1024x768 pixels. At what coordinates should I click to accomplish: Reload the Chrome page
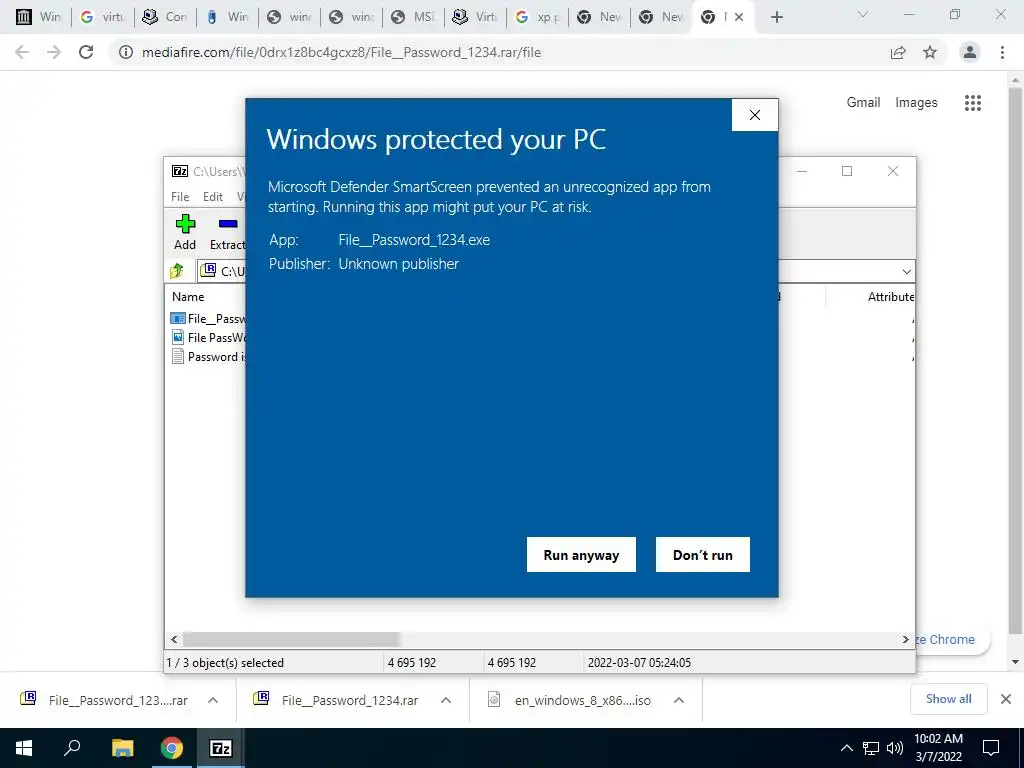point(86,52)
